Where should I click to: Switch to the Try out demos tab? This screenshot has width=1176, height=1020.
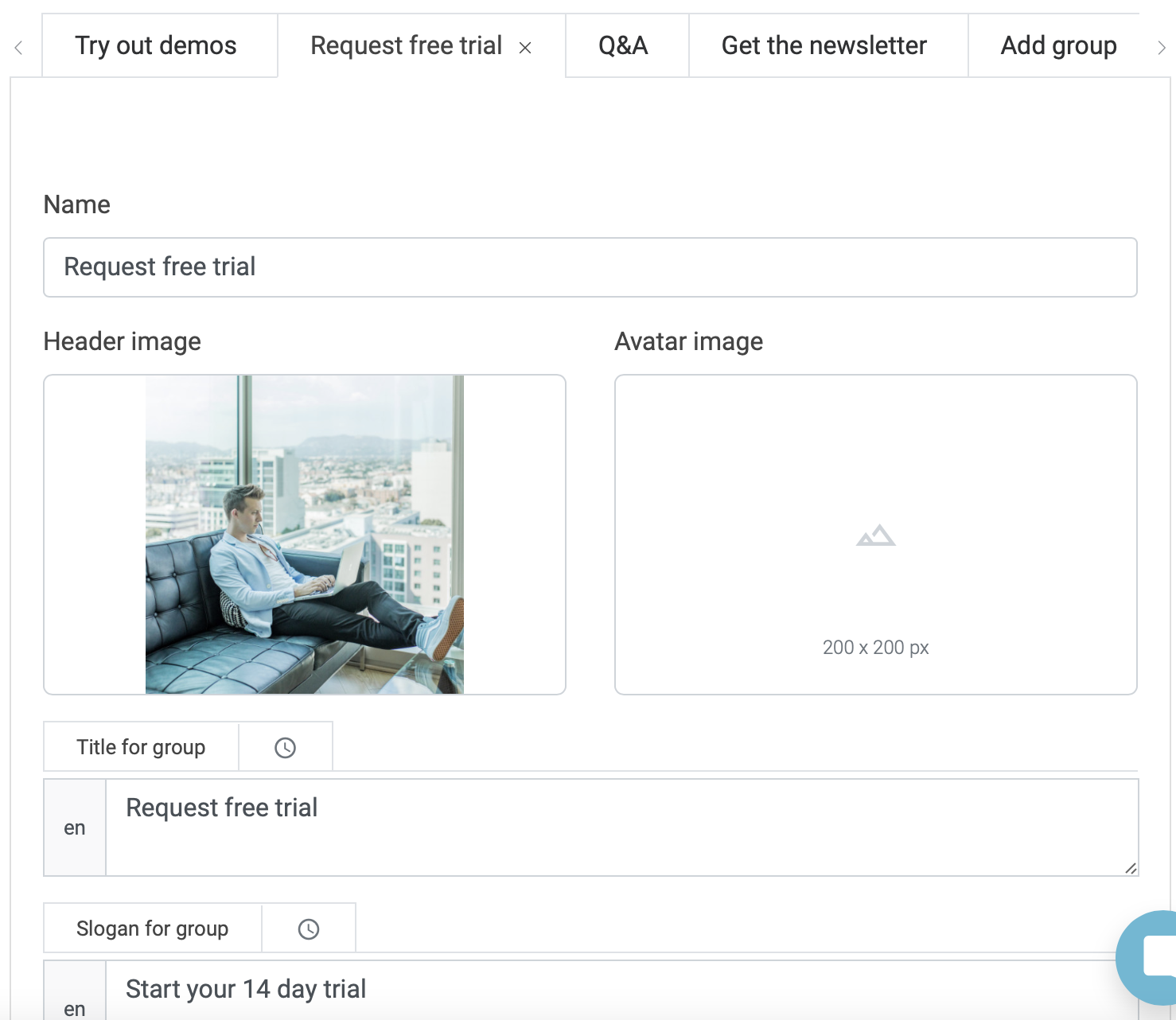coord(154,45)
